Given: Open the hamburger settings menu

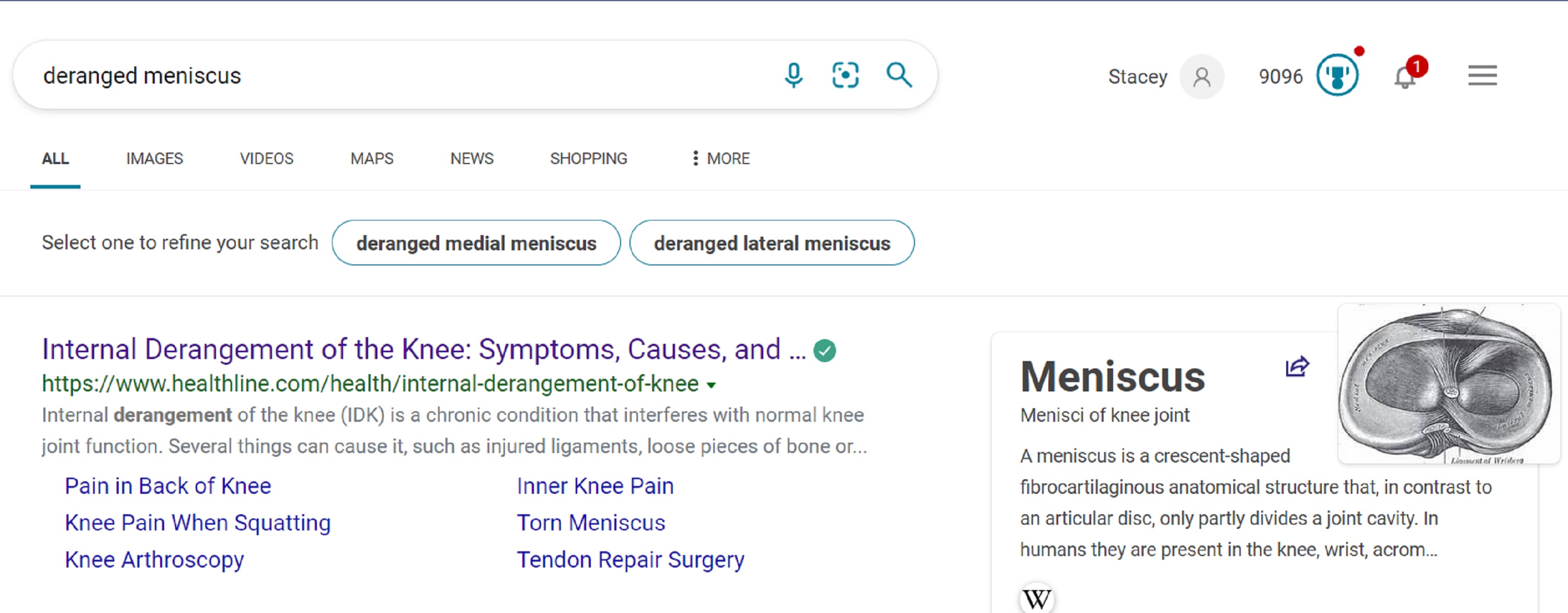Looking at the screenshot, I should tap(1482, 75).
